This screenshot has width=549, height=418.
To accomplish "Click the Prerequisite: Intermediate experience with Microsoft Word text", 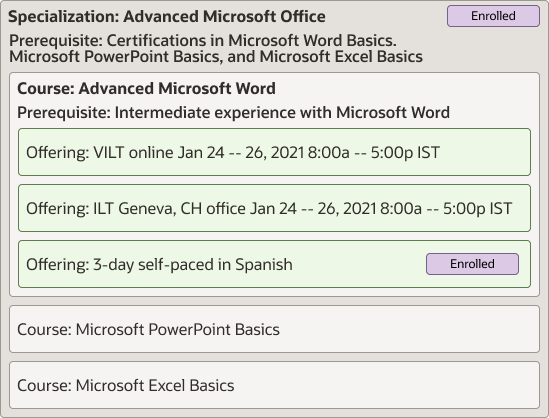I will 234,113.
